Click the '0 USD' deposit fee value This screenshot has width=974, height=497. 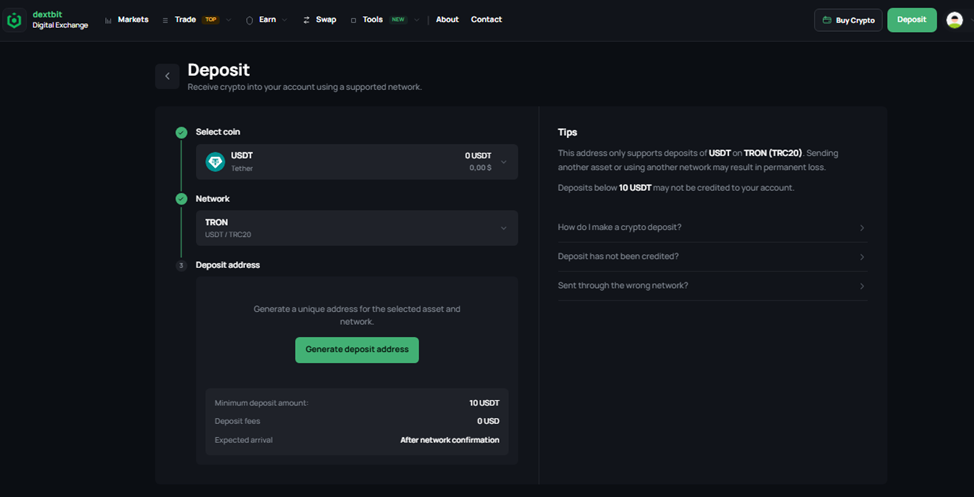(488, 421)
